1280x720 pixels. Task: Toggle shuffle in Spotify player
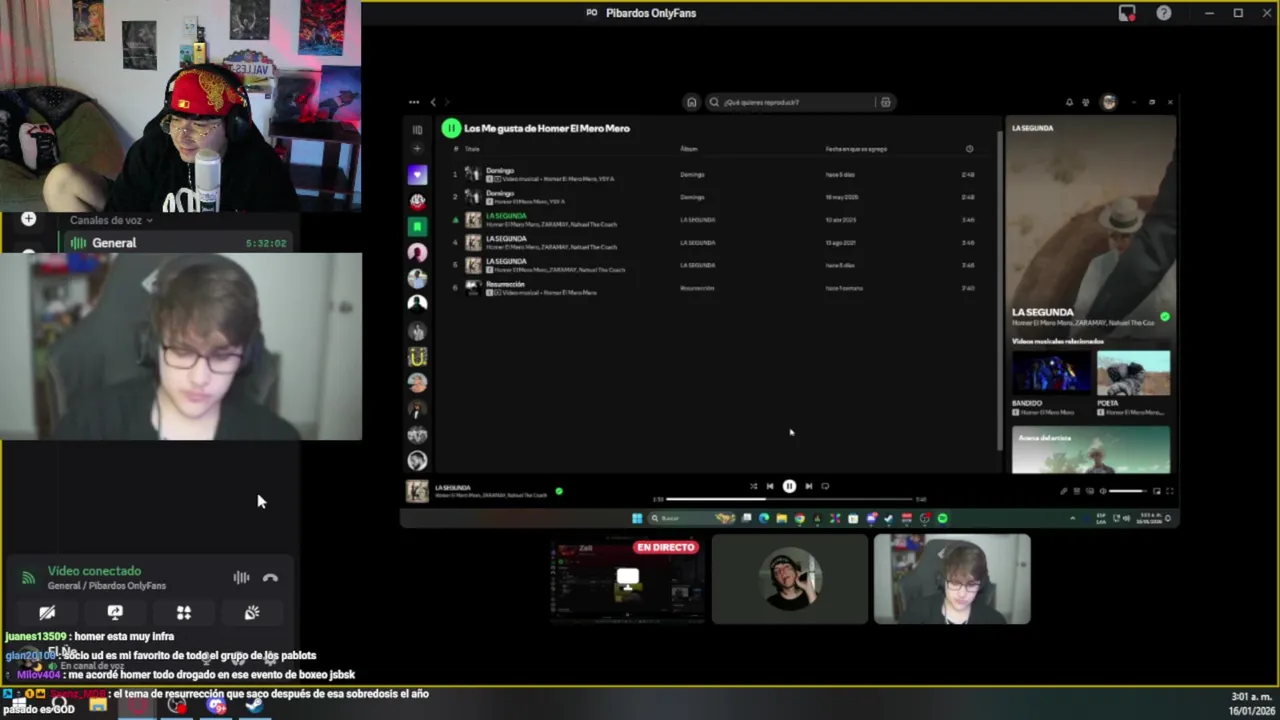(753, 486)
